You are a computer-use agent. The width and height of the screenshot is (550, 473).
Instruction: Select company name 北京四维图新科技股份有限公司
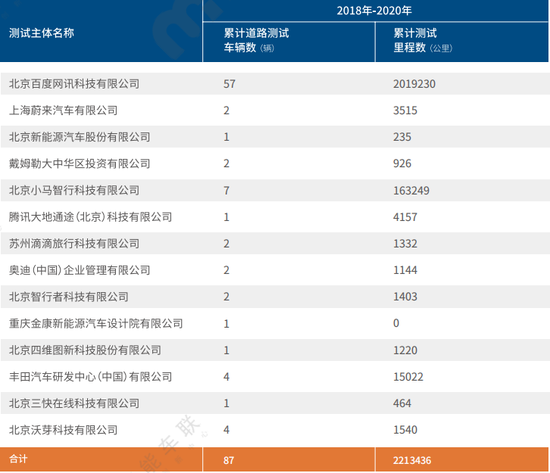coord(85,350)
